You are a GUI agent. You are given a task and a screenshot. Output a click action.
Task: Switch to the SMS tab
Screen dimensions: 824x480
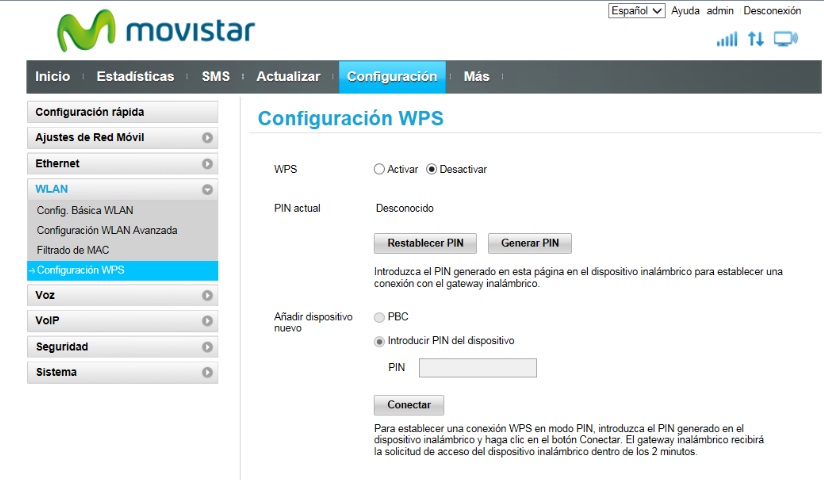click(215, 77)
